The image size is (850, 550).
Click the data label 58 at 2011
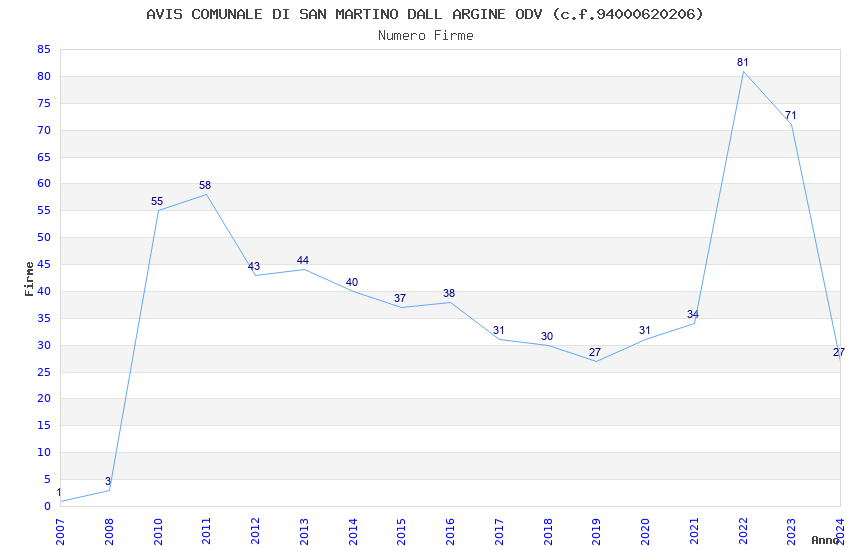pos(205,185)
